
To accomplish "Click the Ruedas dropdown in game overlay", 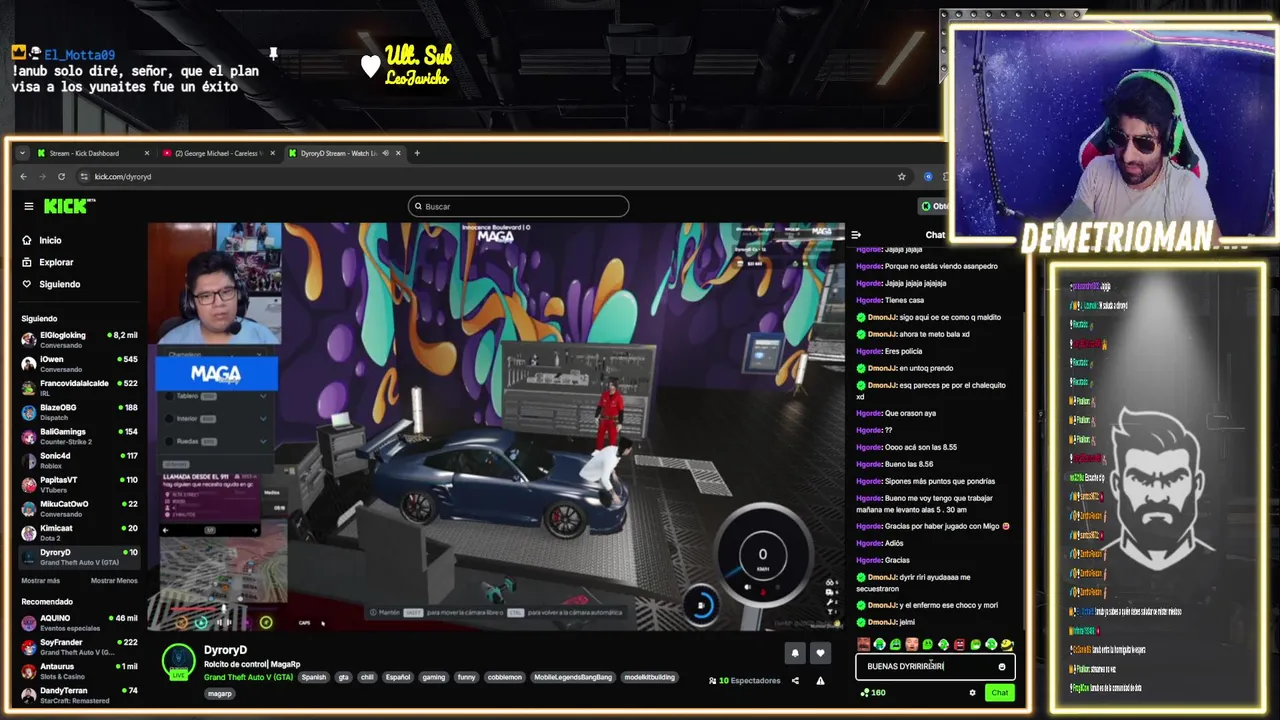I will 219,441.
